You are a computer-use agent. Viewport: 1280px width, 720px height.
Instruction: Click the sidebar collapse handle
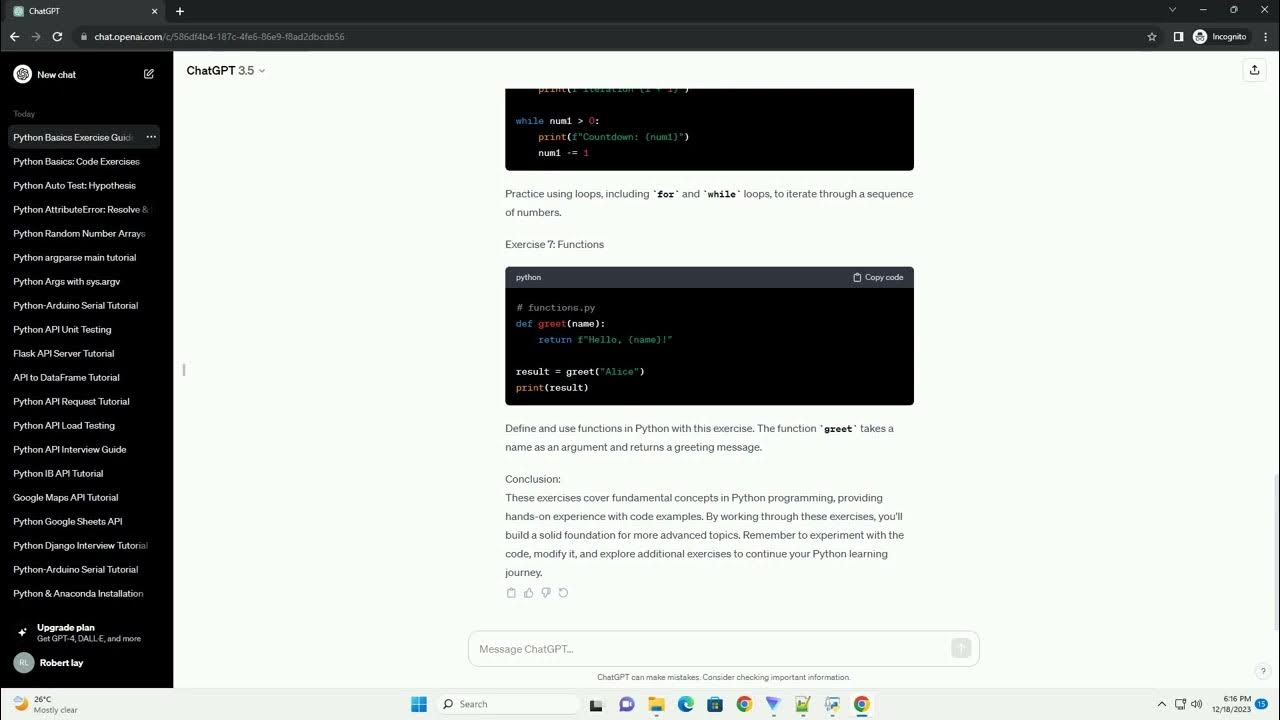(x=184, y=370)
